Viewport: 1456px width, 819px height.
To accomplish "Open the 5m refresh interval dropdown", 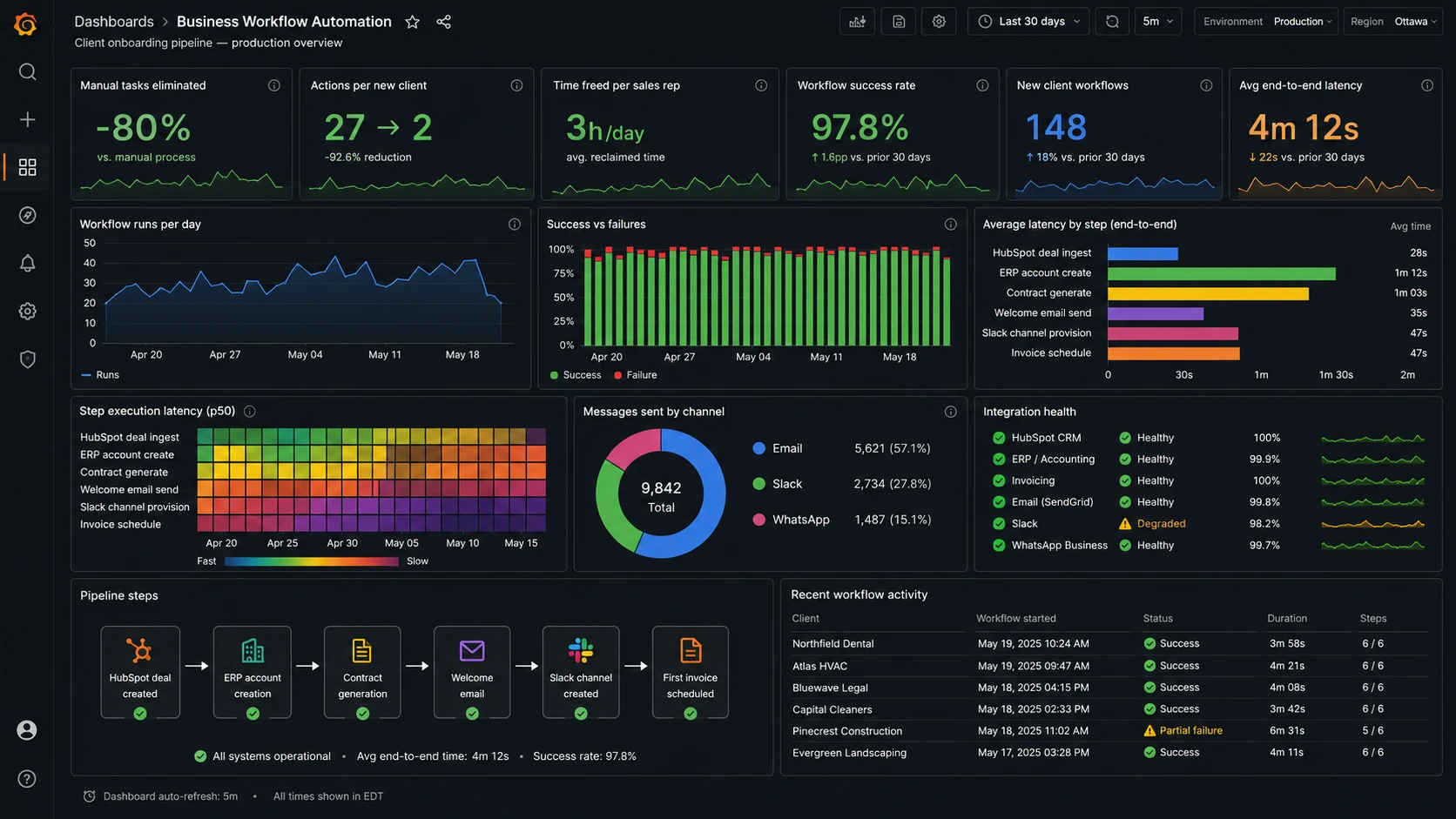I will point(1158,22).
